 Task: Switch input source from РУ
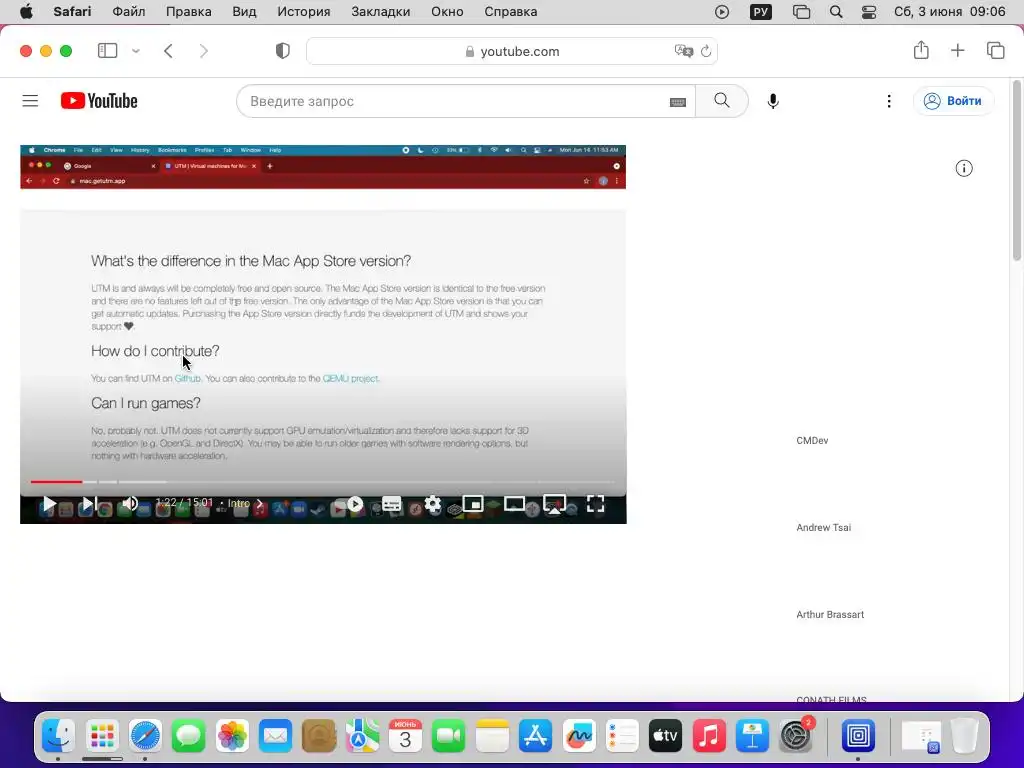pos(761,12)
